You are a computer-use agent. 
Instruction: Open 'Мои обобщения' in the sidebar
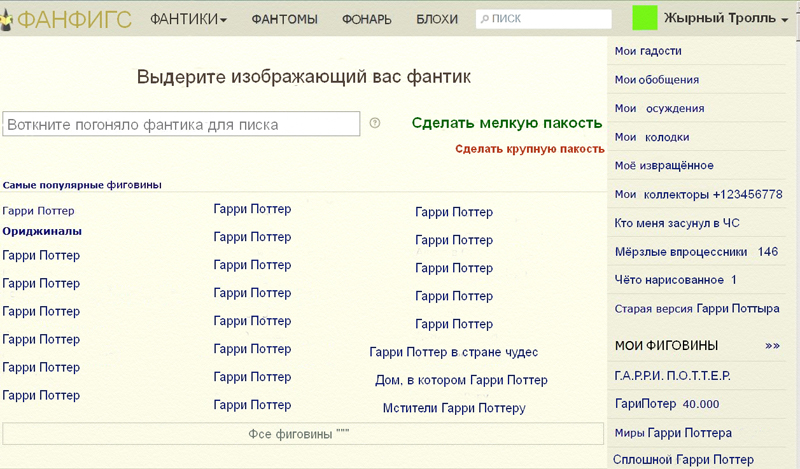(657, 80)
